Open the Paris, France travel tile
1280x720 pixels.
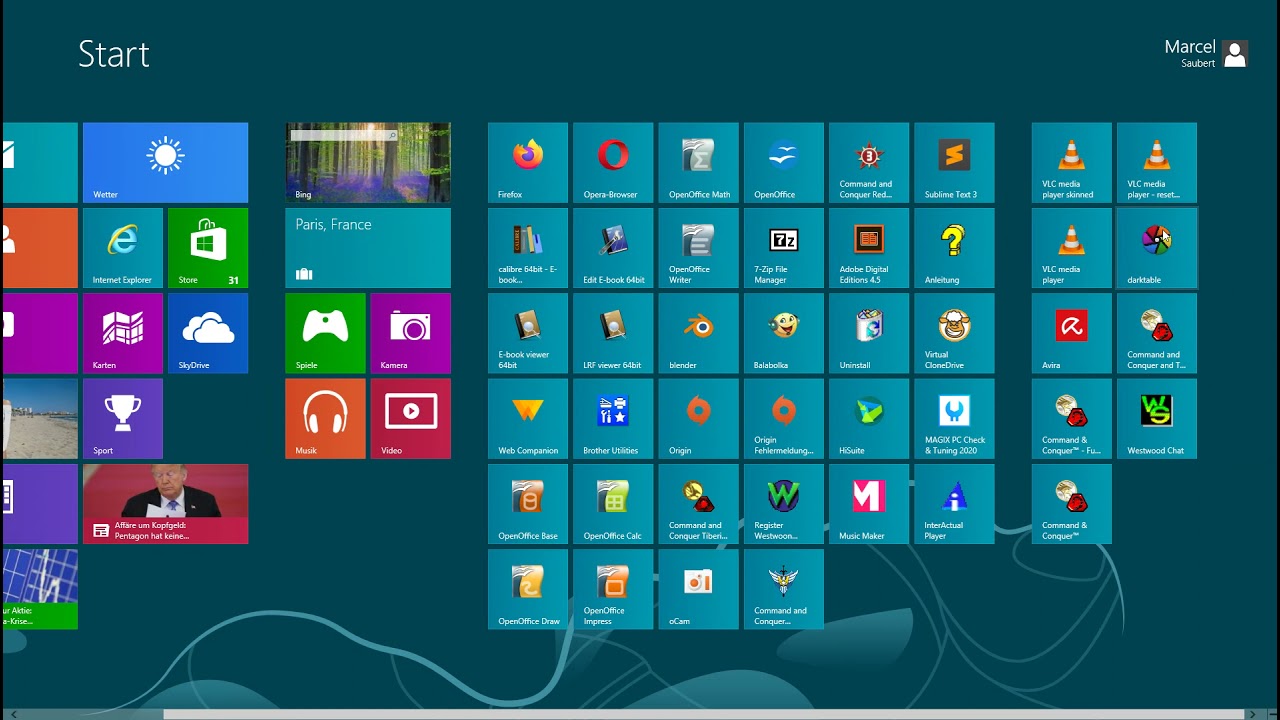click(368, 248)
